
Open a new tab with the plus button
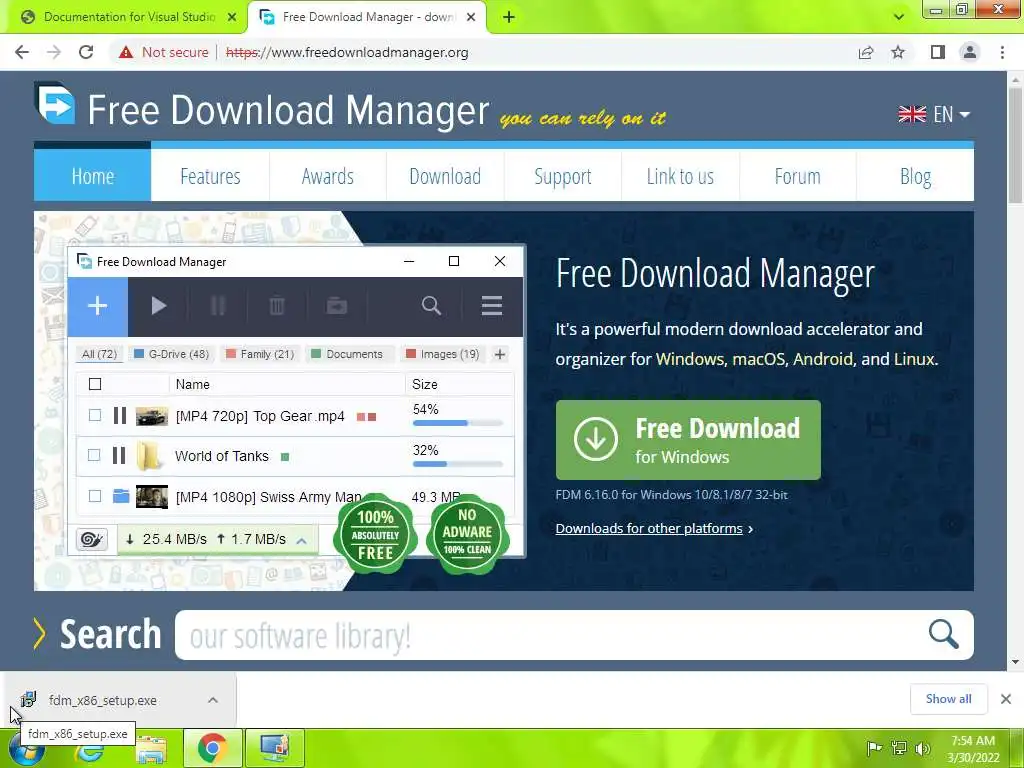coord(509,17)
